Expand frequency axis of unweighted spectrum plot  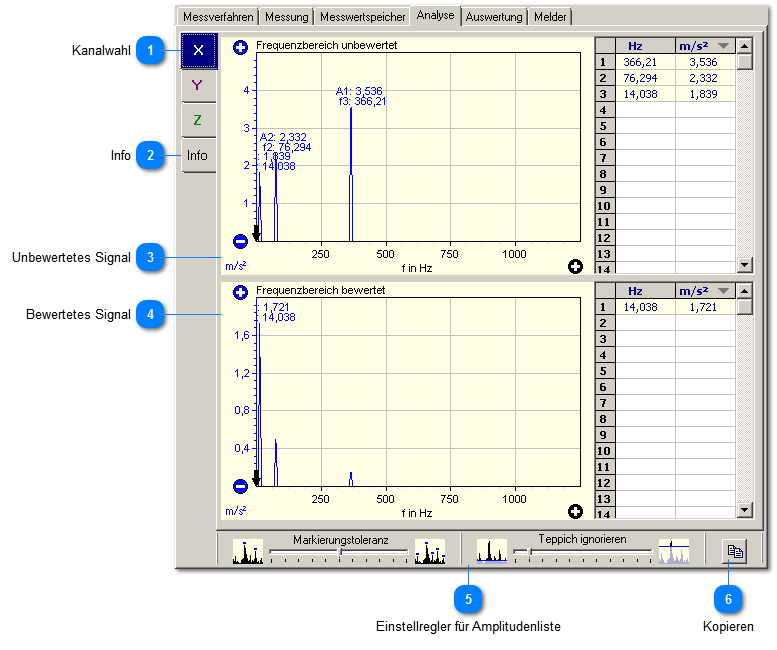(575, 266)
